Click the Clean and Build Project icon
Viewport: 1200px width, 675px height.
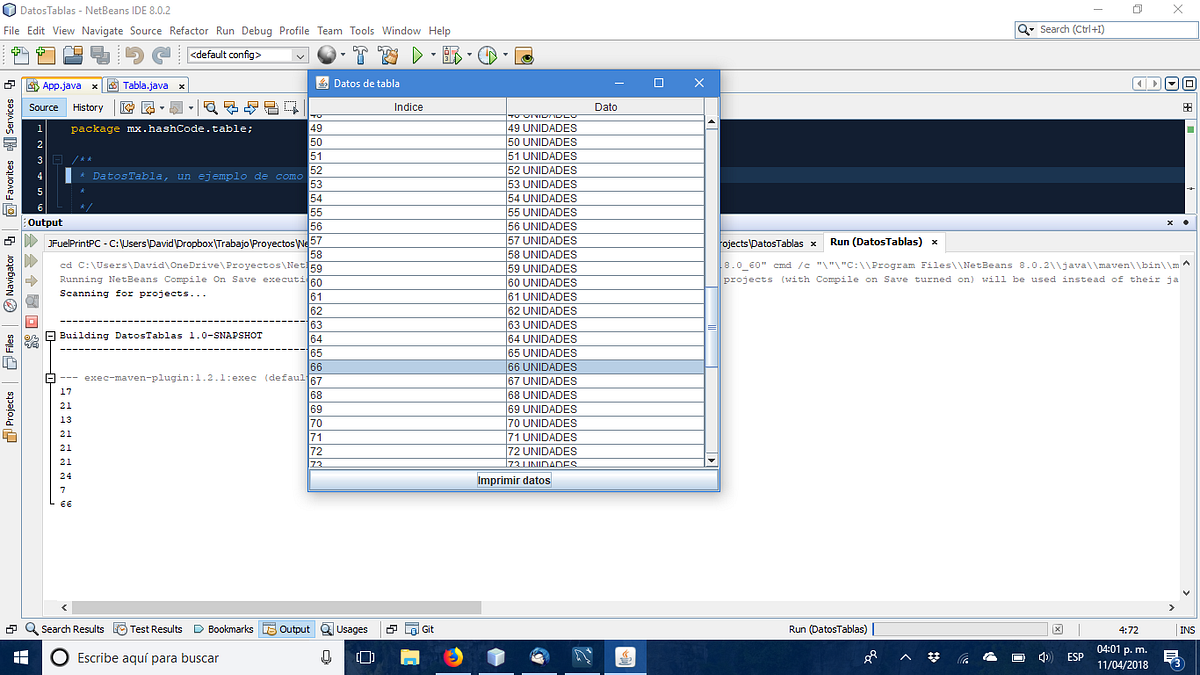click(388, 55)
